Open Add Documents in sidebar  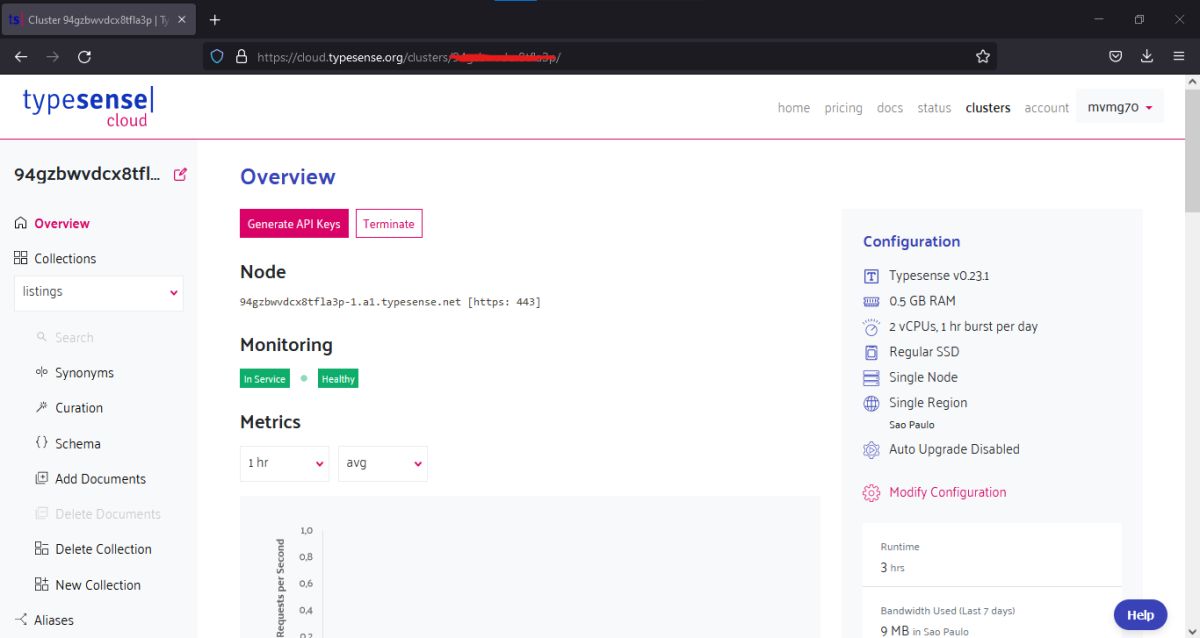pyautogui.click(x=100, y=479)
